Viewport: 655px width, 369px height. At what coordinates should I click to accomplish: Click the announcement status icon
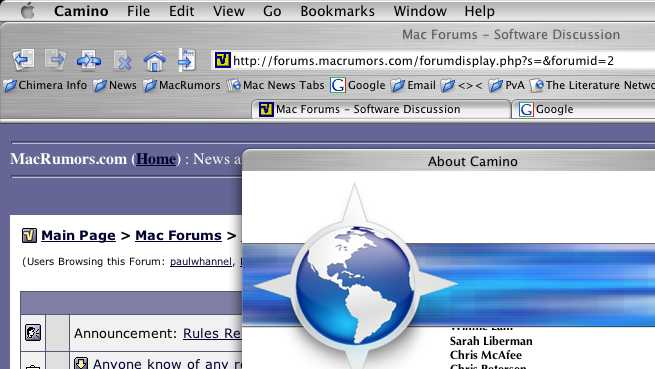[x=33, y=333]
